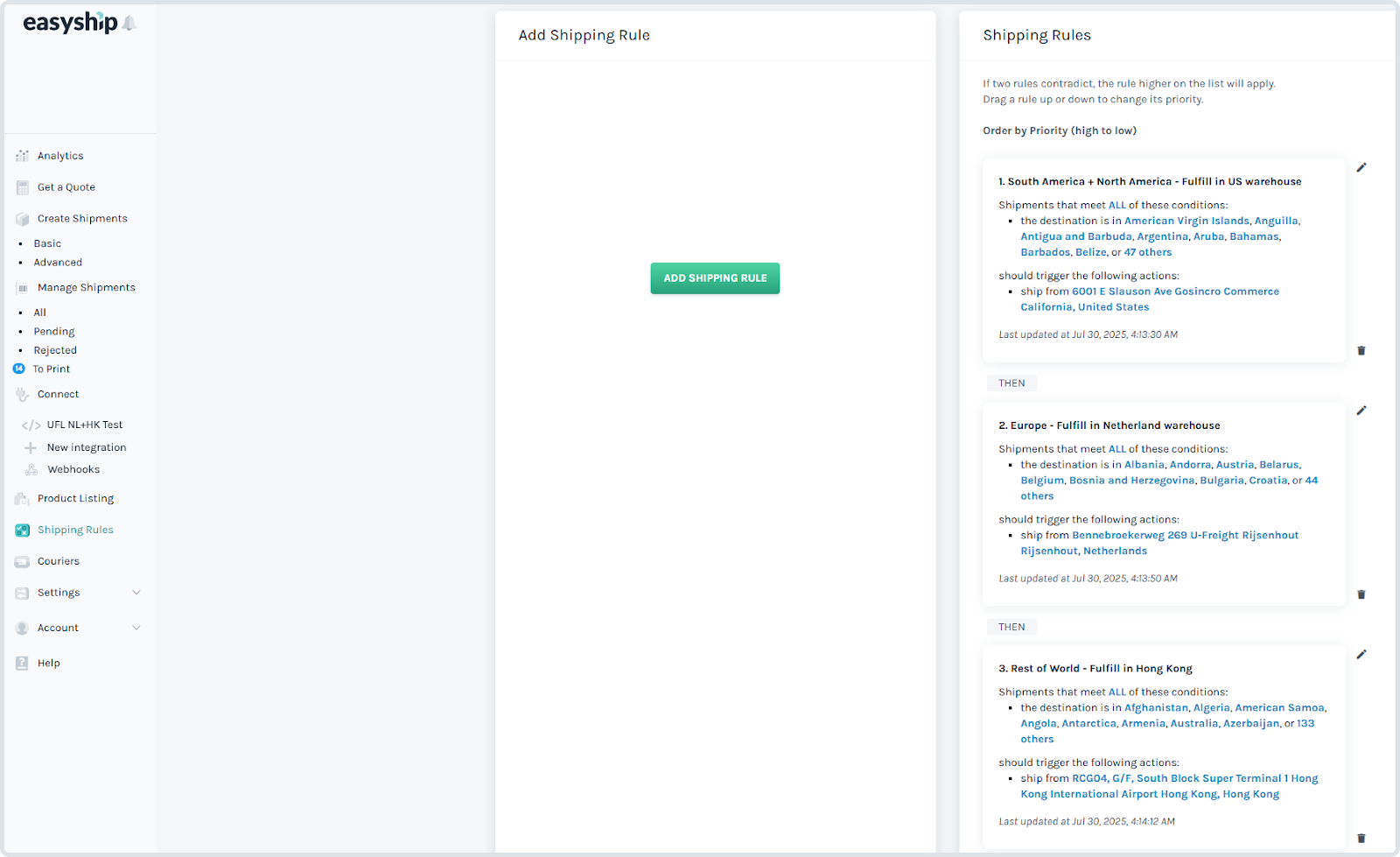Click the Connect plug icon

[x=21, y=394]
